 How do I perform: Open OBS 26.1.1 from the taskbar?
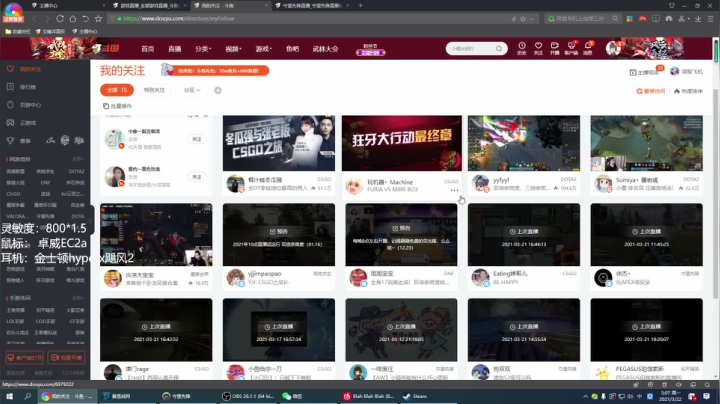click(246, 396)
